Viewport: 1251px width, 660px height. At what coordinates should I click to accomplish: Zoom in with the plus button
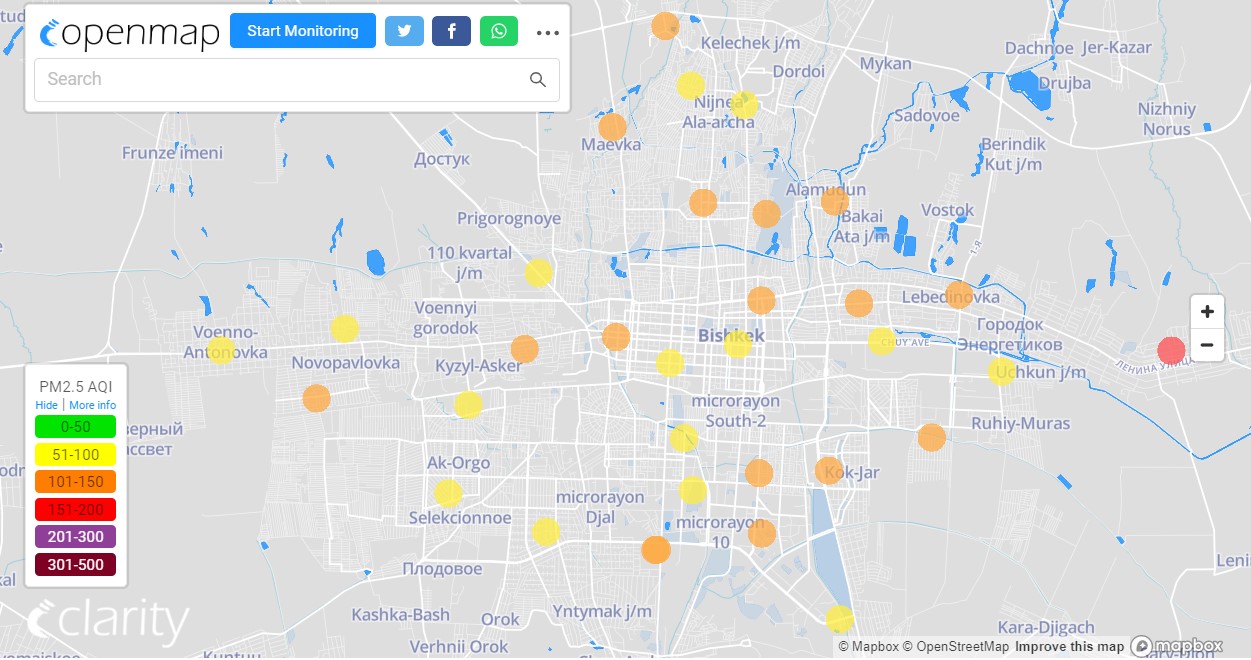point(1207,311)
